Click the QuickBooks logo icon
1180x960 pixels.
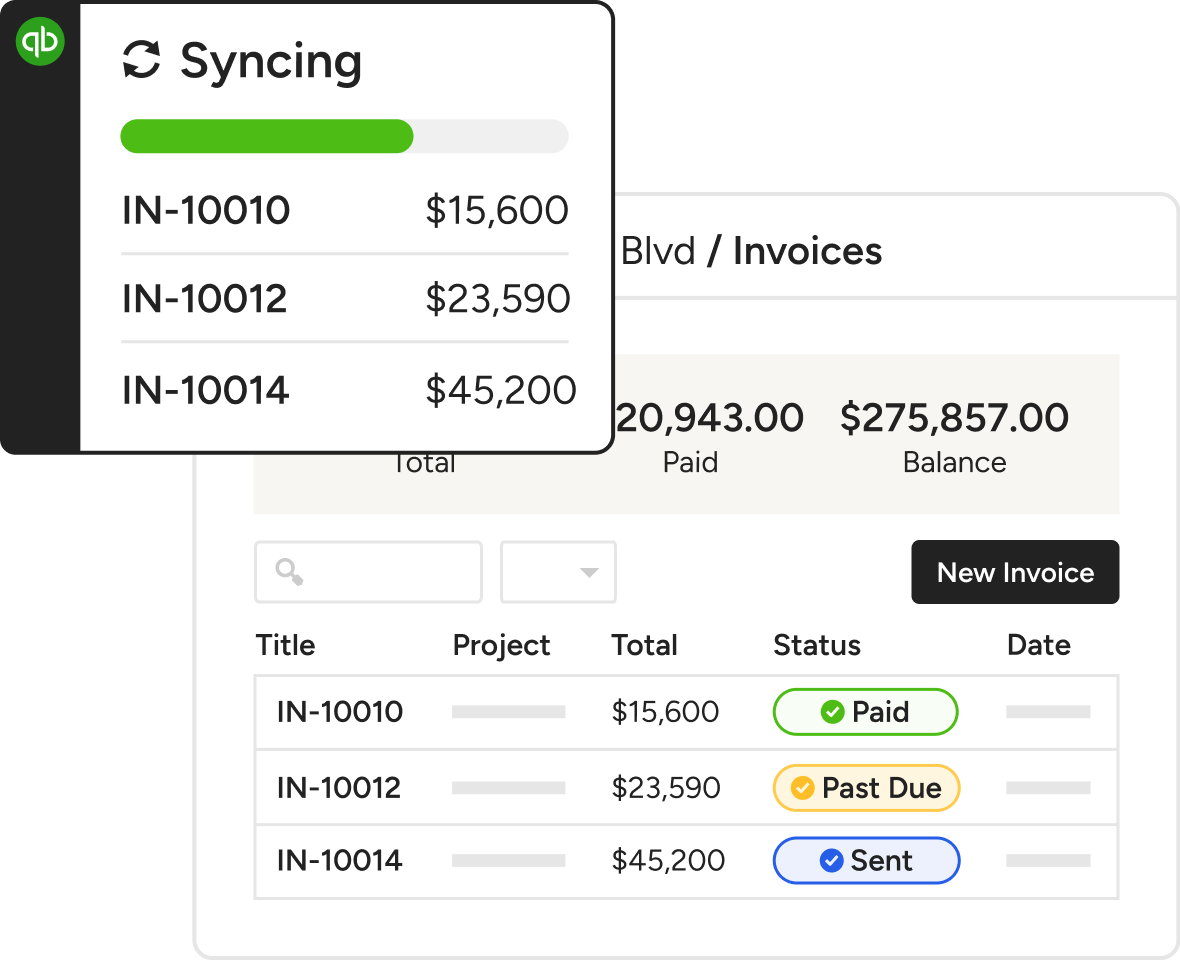point(40,42)
